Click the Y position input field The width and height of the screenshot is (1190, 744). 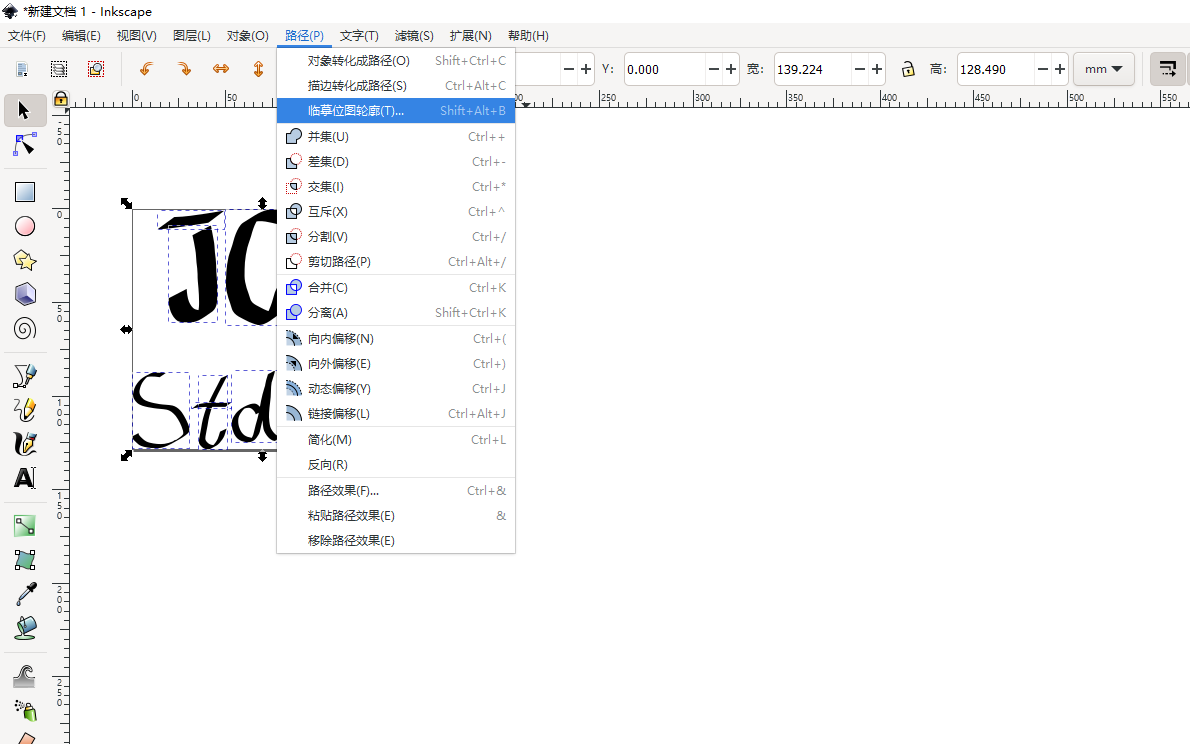point(664,69)
